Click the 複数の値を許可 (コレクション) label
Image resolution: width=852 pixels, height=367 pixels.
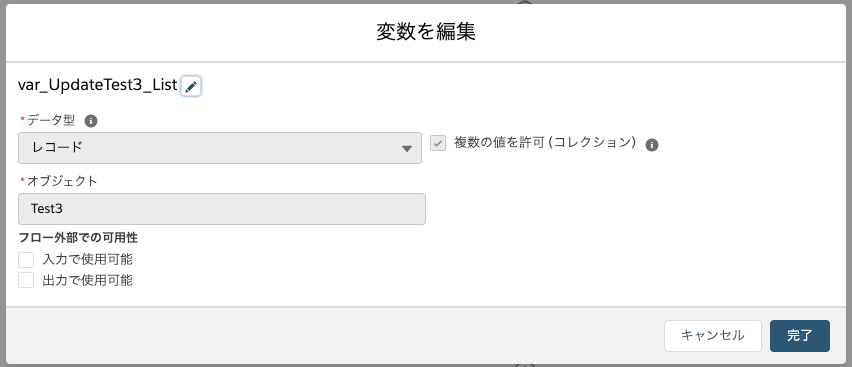[x=545, y=143]
